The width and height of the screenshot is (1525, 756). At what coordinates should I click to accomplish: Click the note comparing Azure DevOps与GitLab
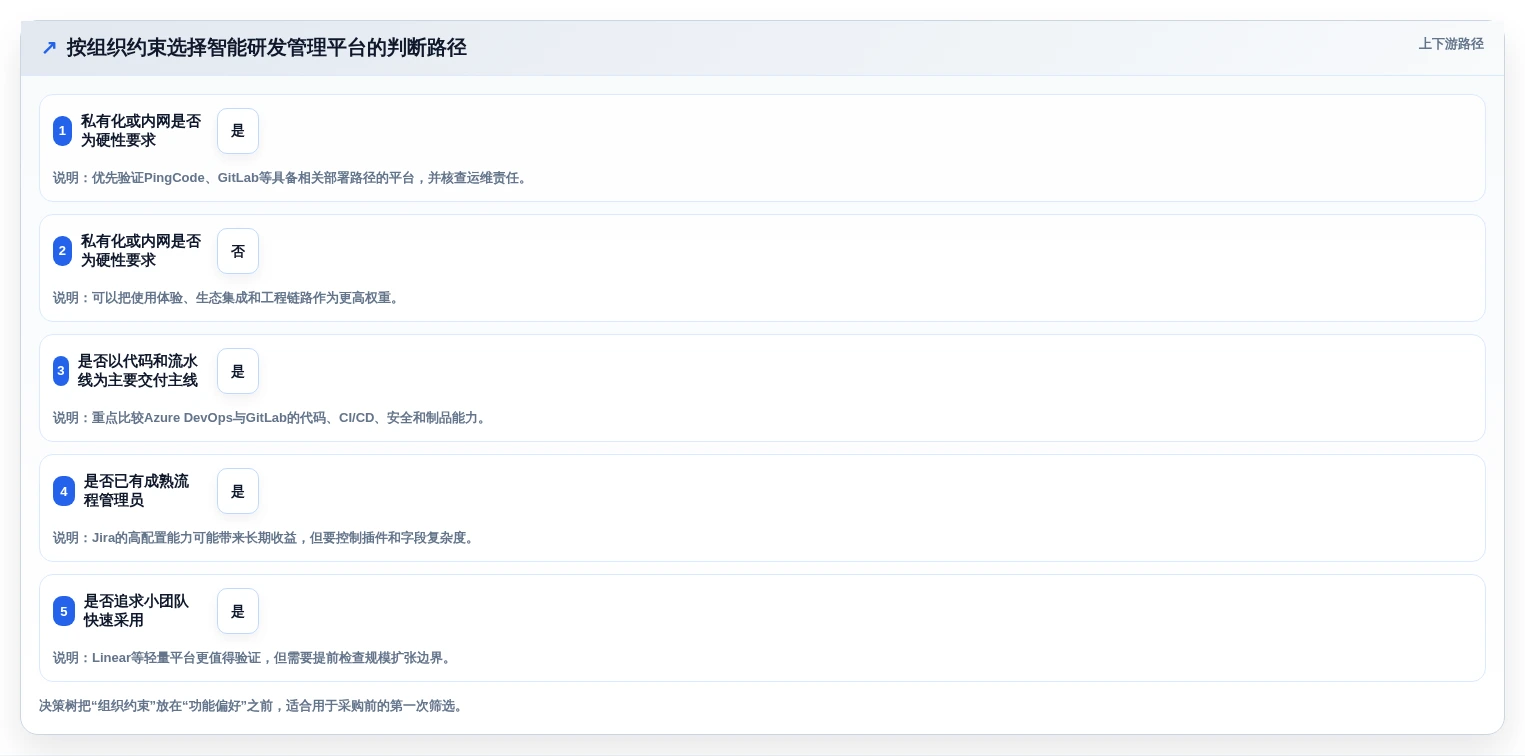(x=271, y=418)
